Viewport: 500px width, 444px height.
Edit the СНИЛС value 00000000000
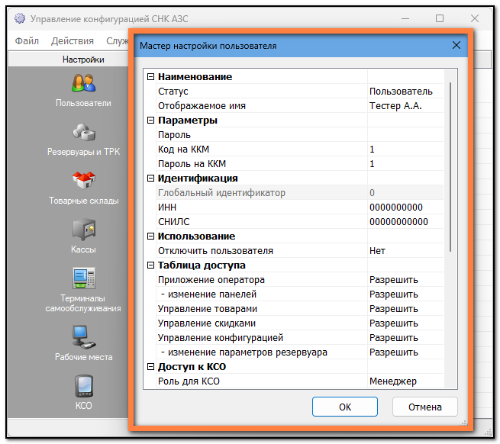pyautogui.click(x=406, y=222)
